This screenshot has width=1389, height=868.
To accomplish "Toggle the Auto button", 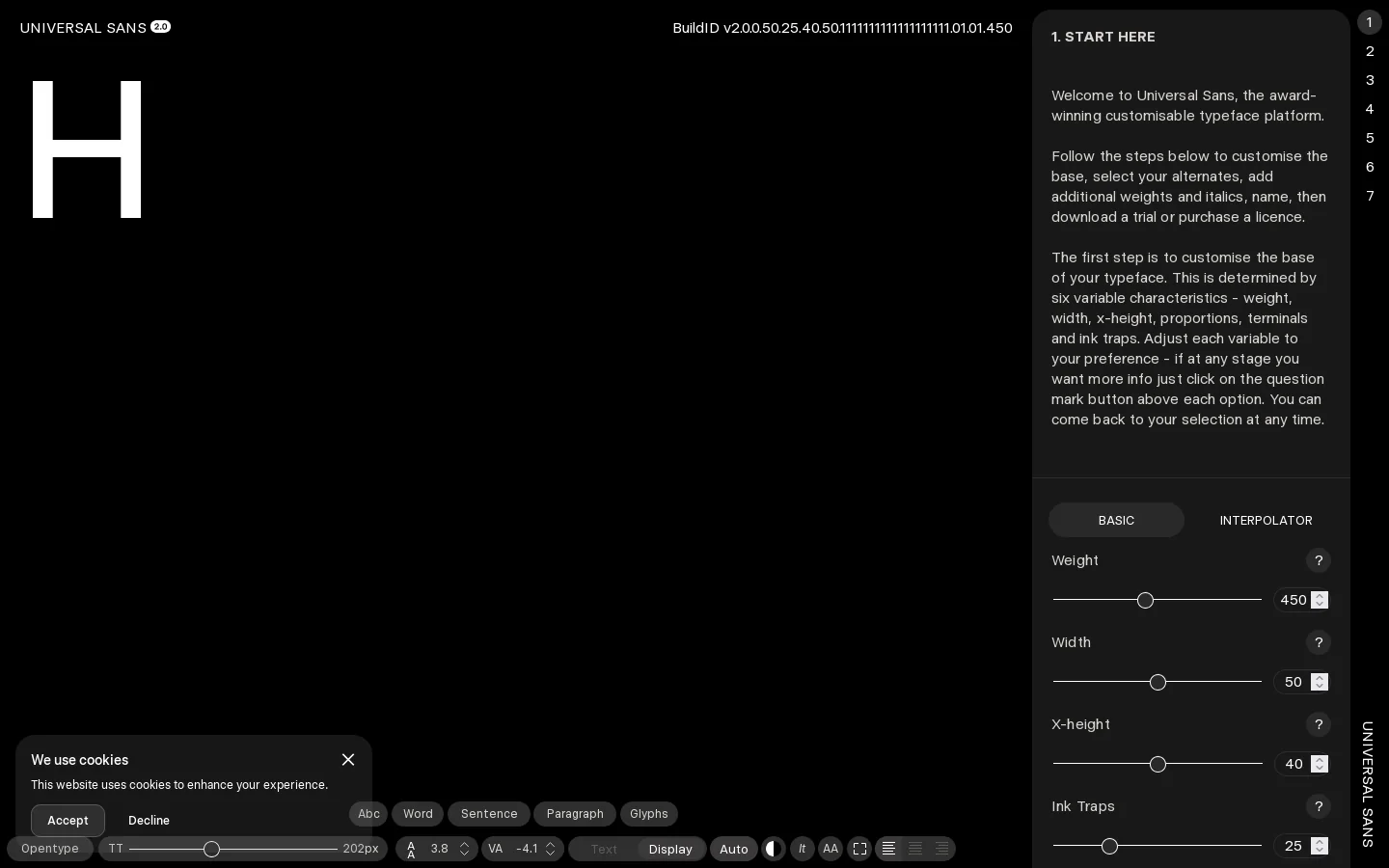I will click(734, 849).
